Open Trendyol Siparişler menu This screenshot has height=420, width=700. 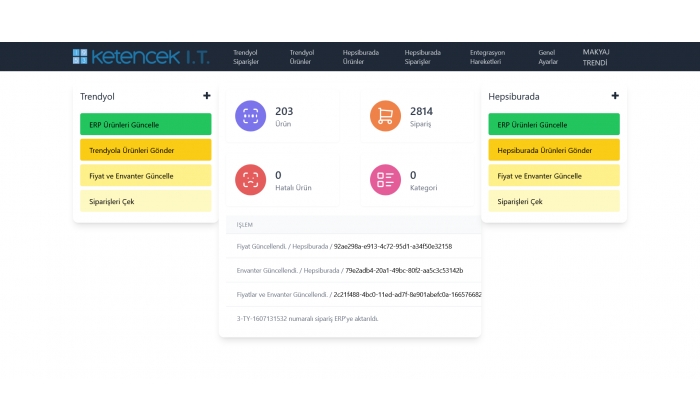click(x=246, y=57)
